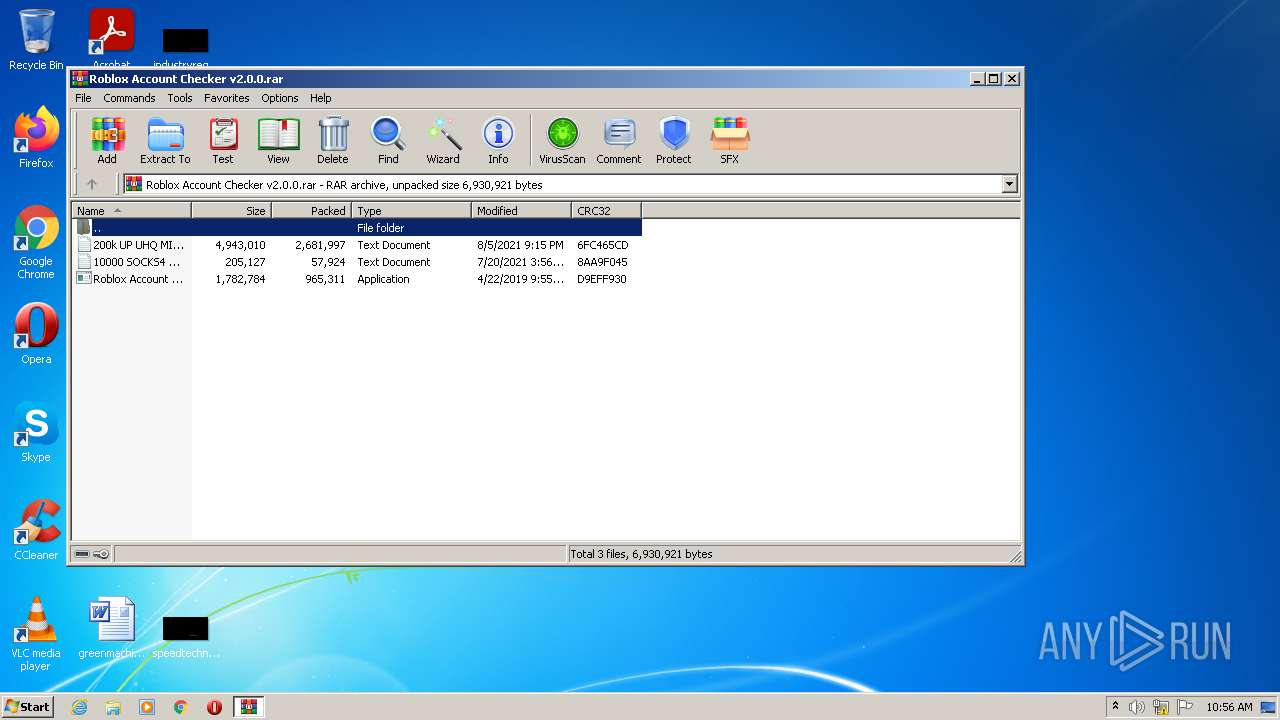This screenshot has width=1280, height=720.
Task: Click the SFX toolbar icon
Action: point(730,140)
